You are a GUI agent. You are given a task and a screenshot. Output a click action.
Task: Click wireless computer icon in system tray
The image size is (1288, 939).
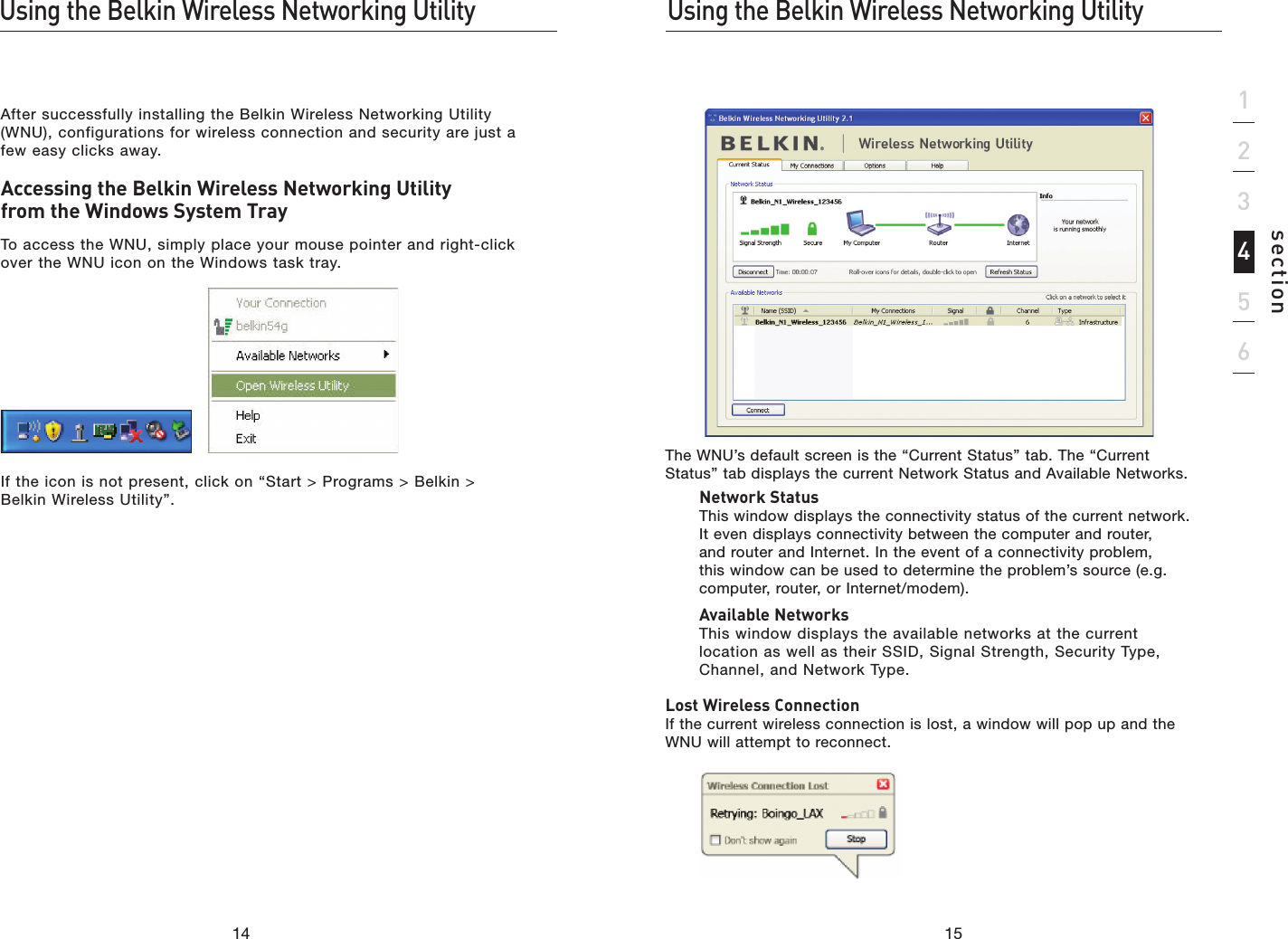[x=30, y=432]
